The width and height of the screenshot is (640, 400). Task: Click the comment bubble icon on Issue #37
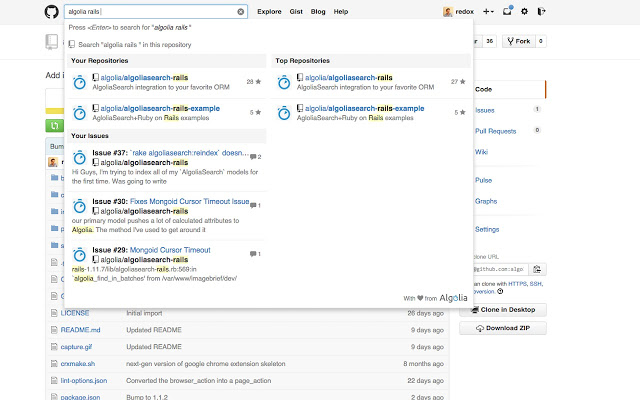tap(253, 157)
